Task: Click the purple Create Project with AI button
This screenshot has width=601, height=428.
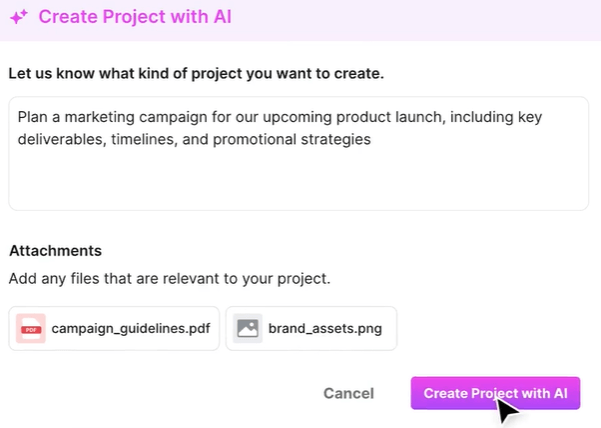Action: click(x=495, y=393)
